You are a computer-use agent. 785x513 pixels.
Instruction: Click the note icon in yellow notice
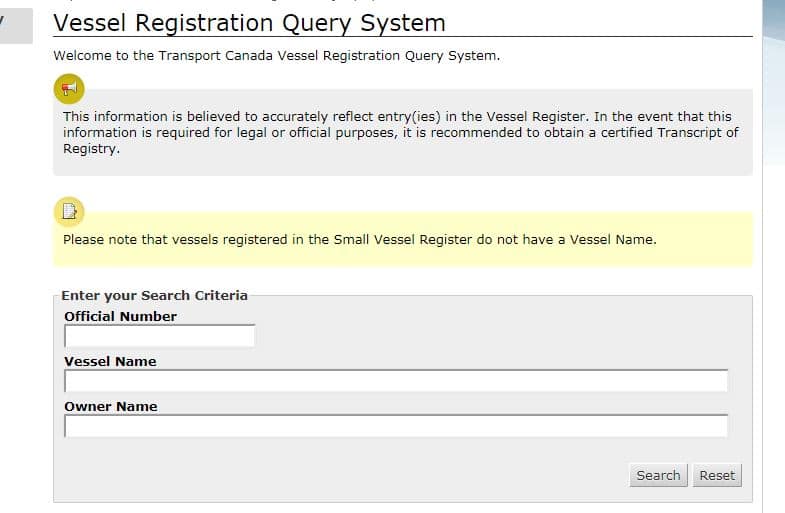(x=69, y=211)
